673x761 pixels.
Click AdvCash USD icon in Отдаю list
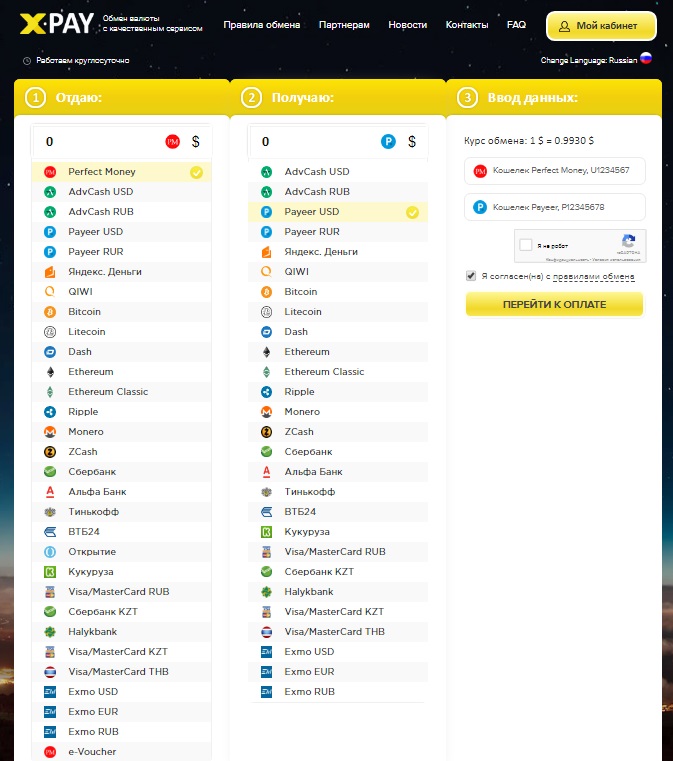click(50, 192)
